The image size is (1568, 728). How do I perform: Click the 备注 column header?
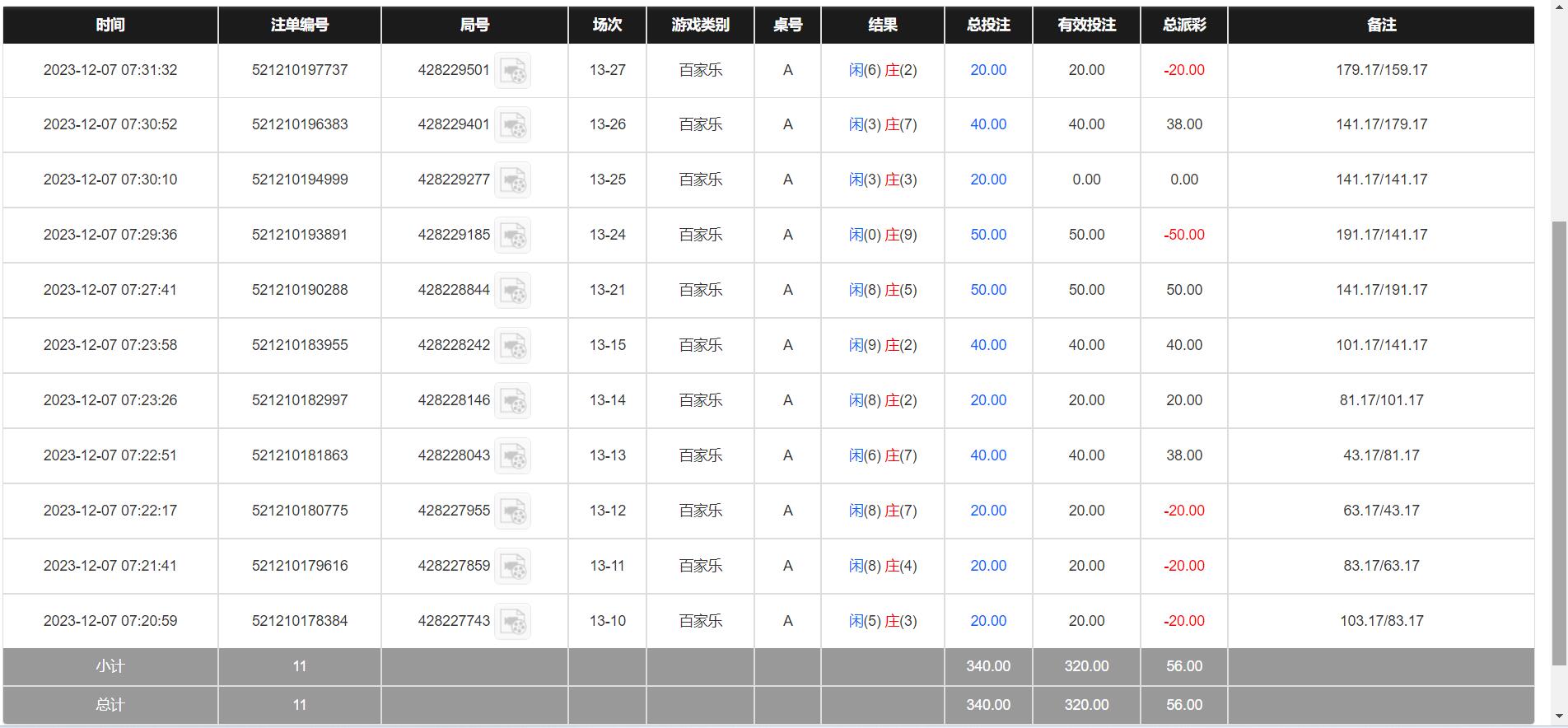point(1381,25)
